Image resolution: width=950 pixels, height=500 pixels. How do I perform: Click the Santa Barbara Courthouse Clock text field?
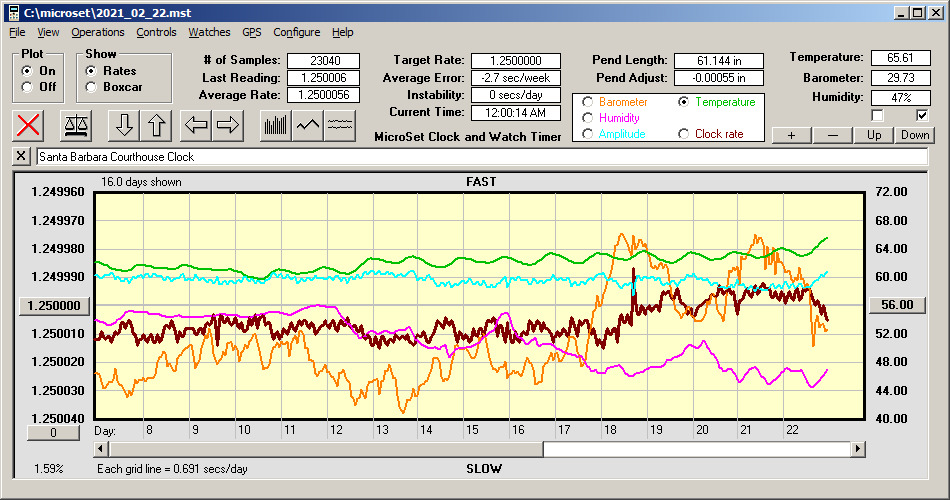click(x=480, y=157)
